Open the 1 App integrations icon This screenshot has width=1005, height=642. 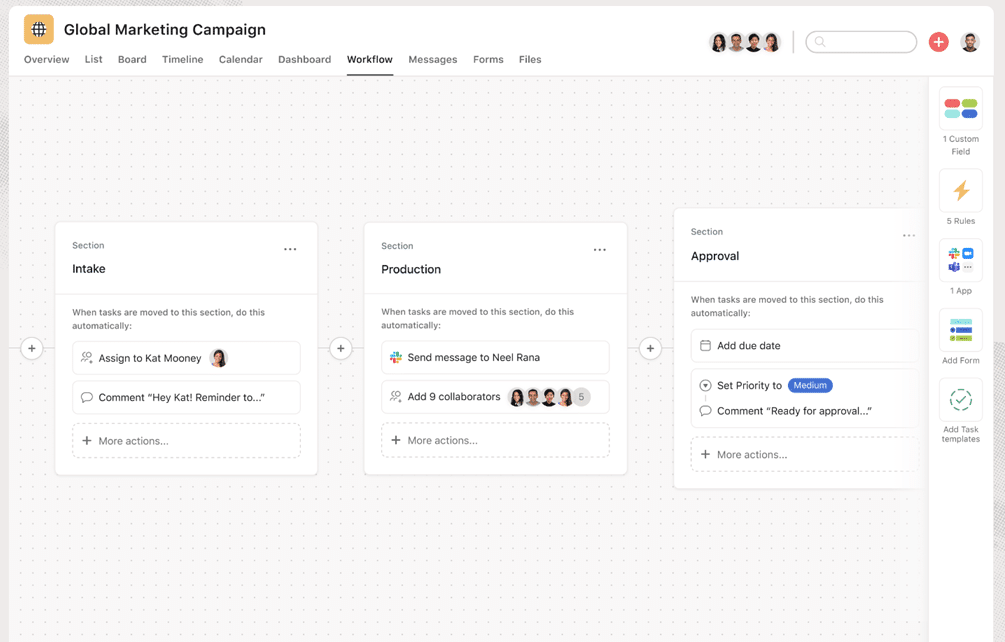[x=960, y=260]
